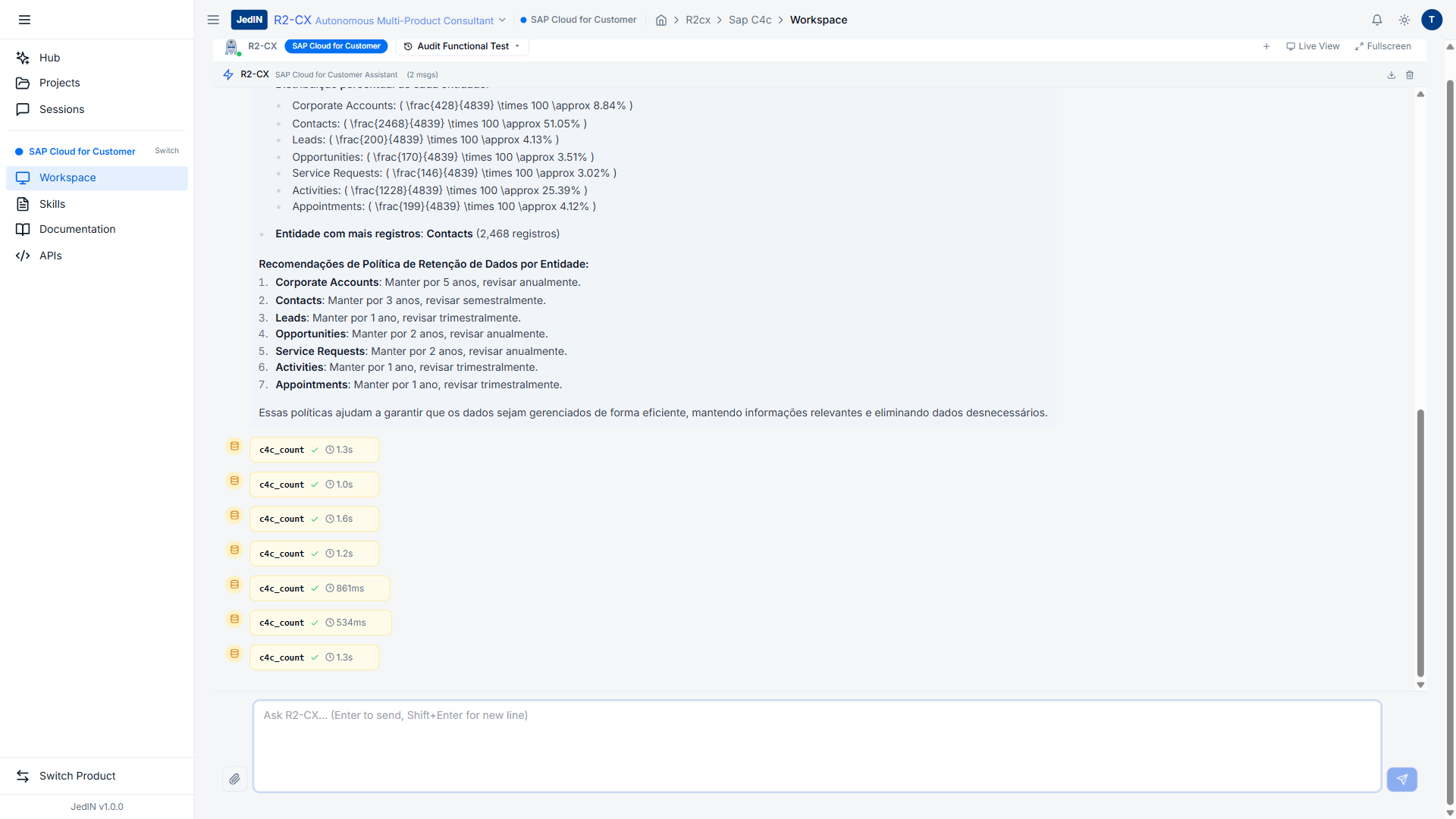Image resolution: width=1456 pixels, height=819 pixels.
Task: Expand first c4c_count tool call
Action: 314,450
